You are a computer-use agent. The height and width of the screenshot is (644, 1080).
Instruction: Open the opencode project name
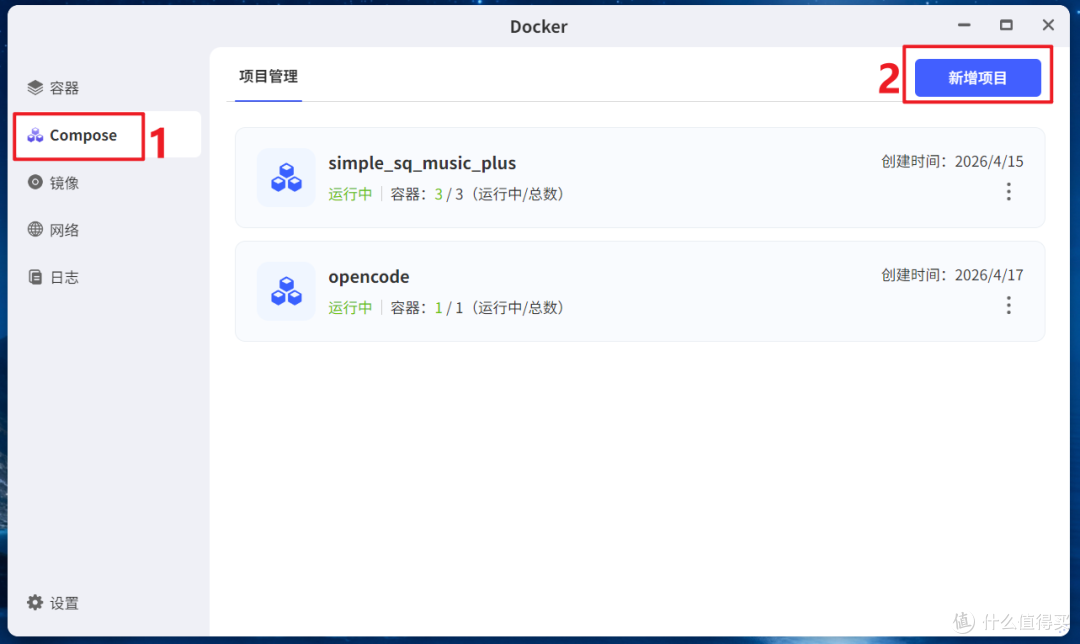click(x=368, y=277)
